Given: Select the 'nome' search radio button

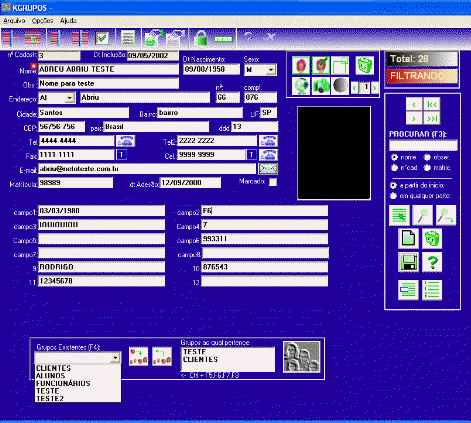Looking at the screenshot, I should pos(394,157).
